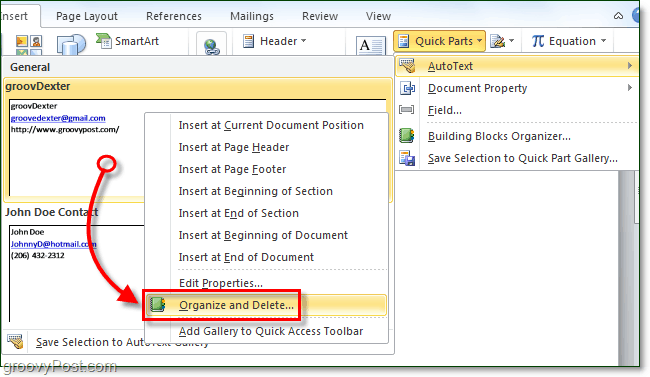The image size is (650, 377).
Task: Click the Organize and Delete book icon
Action: [158, 305]
